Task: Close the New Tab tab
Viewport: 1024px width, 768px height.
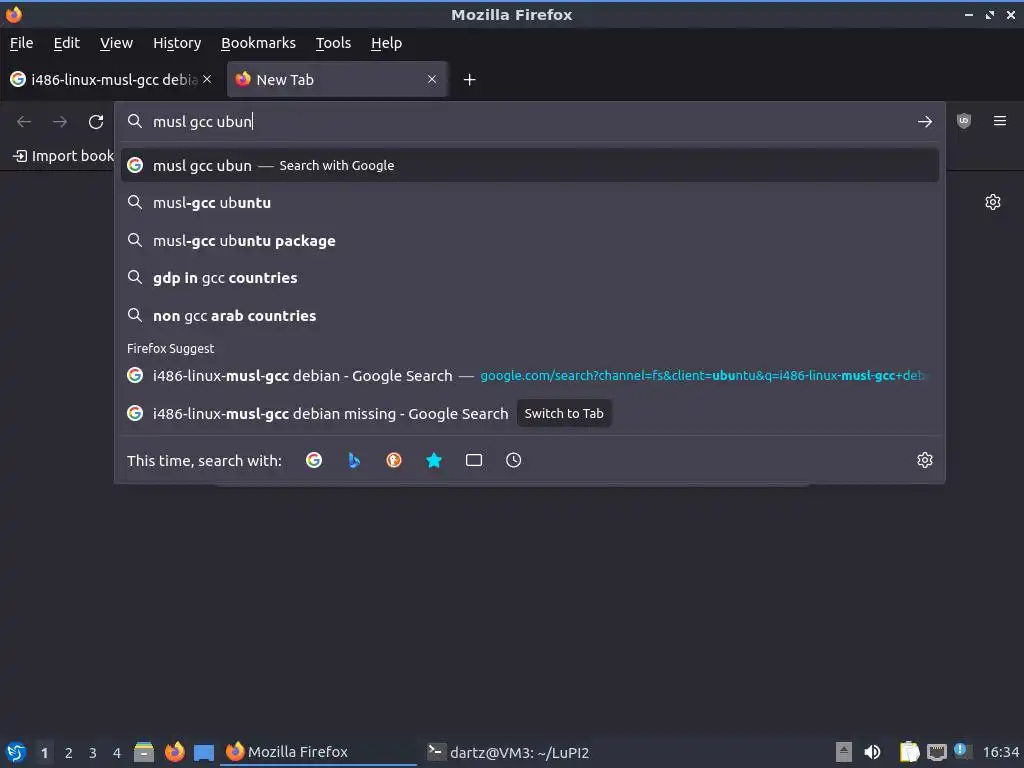Action: [432, 79]
